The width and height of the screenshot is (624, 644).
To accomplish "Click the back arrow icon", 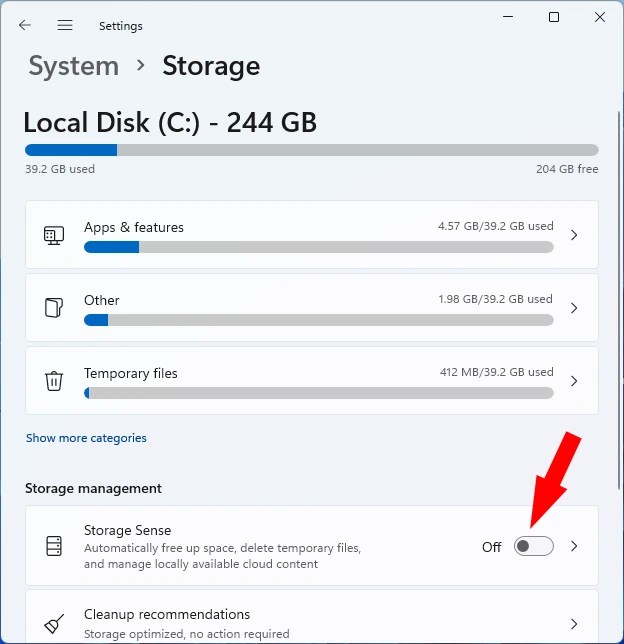I will 25,25.
